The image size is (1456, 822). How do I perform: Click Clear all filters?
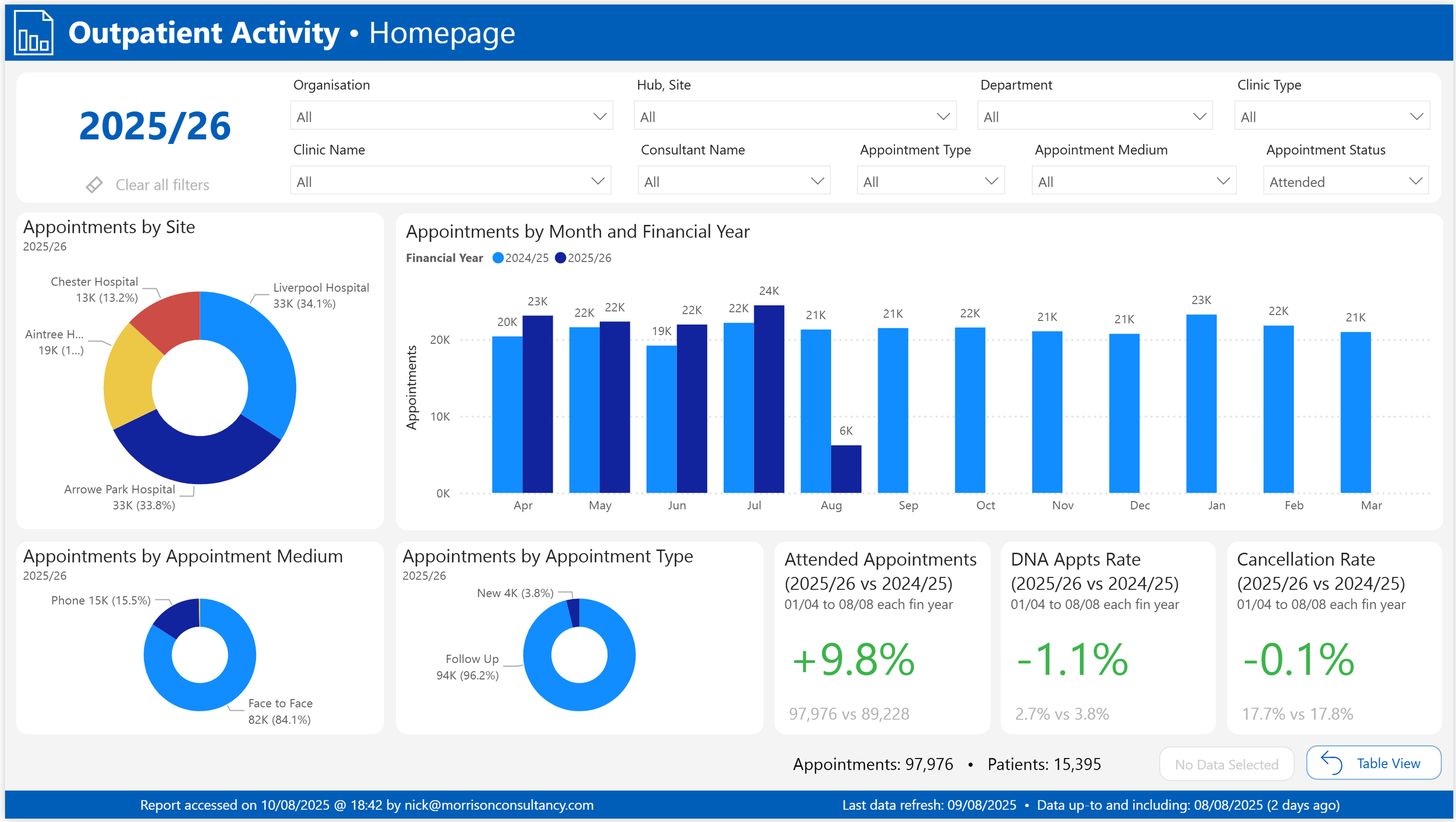coord(162,185)
